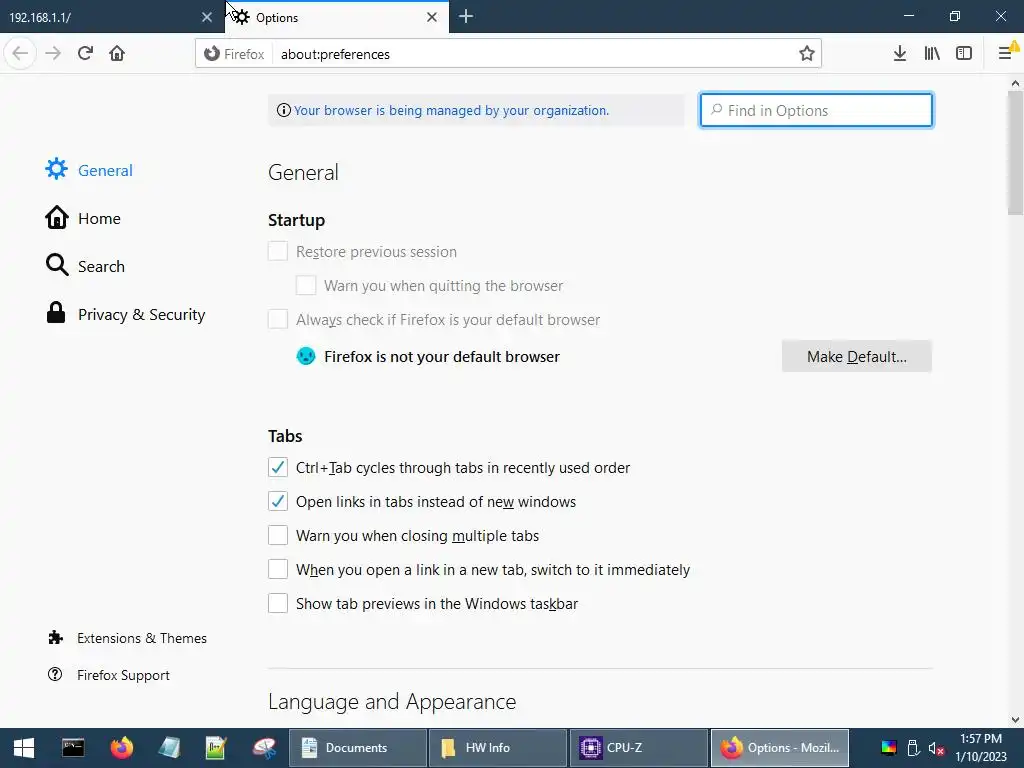Open the Downloads panel
This screenshot has height=768, width=1024.
click(900, 54)
